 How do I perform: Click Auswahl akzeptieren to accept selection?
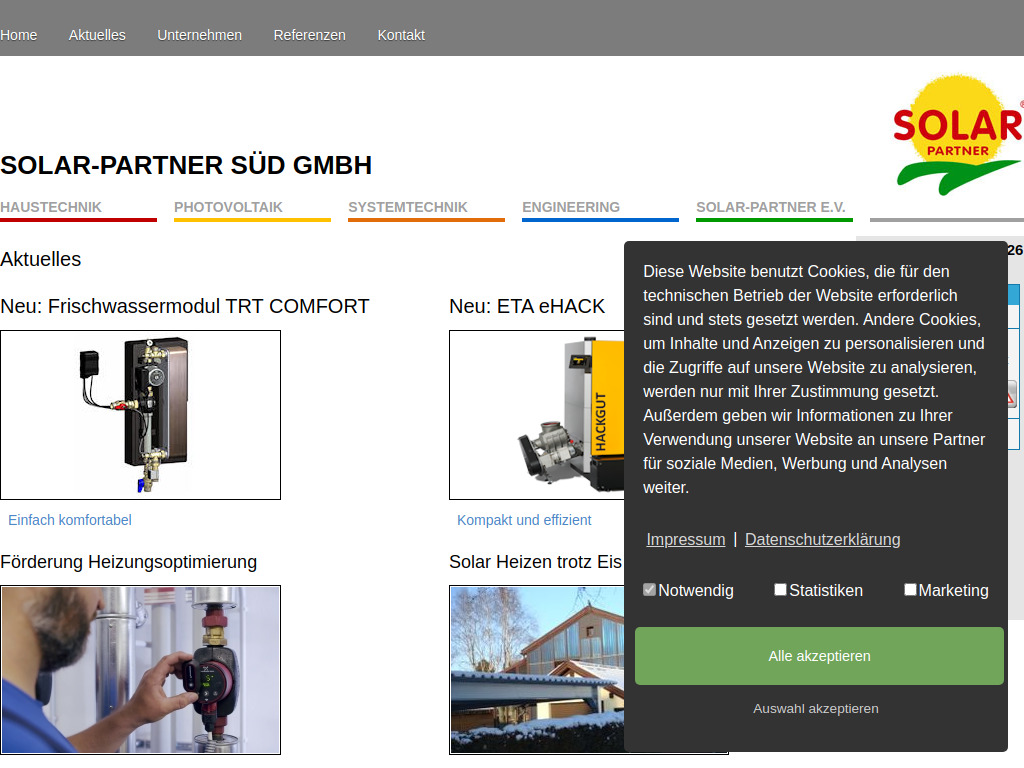coord(816,708)
